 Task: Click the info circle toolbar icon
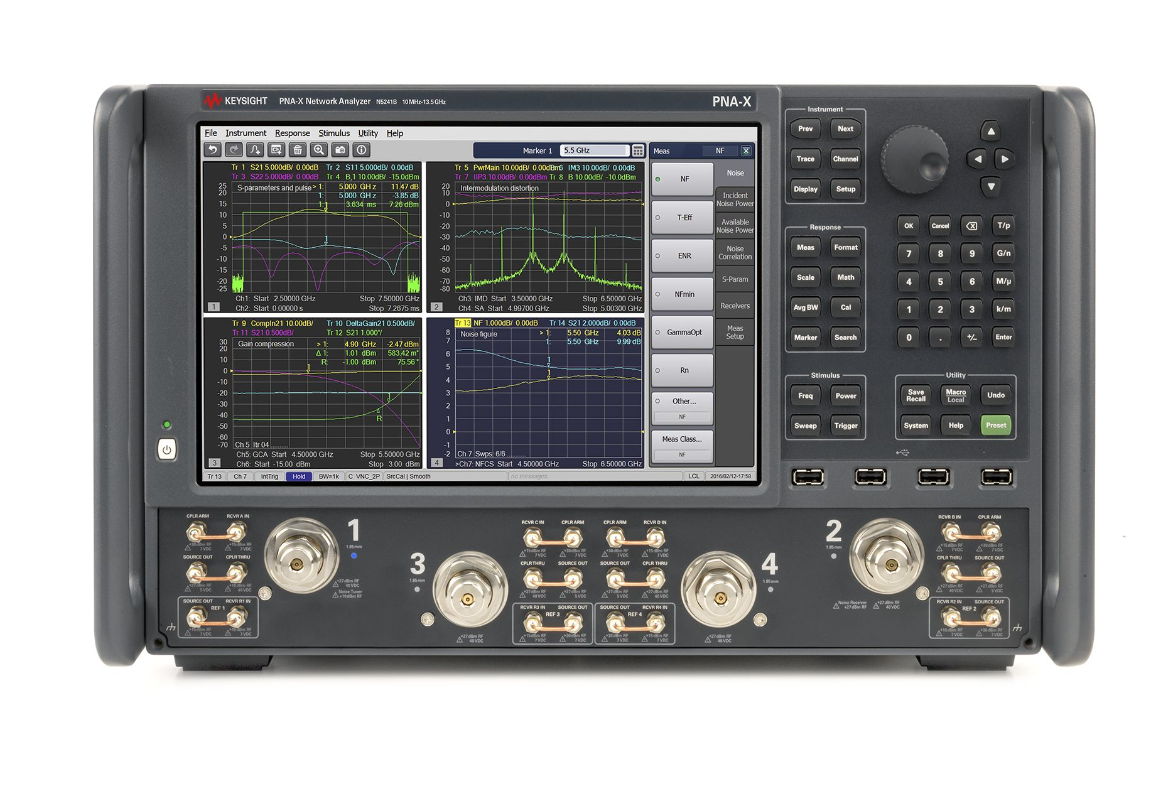click(x=362, y=149)
